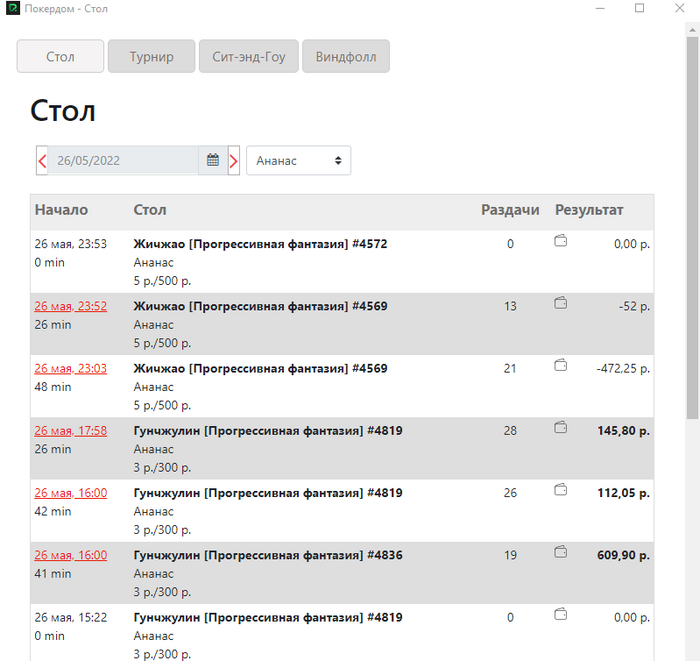Select the Виндфолл tab
Screen dimensions: 700x661
tap(346, 57)
